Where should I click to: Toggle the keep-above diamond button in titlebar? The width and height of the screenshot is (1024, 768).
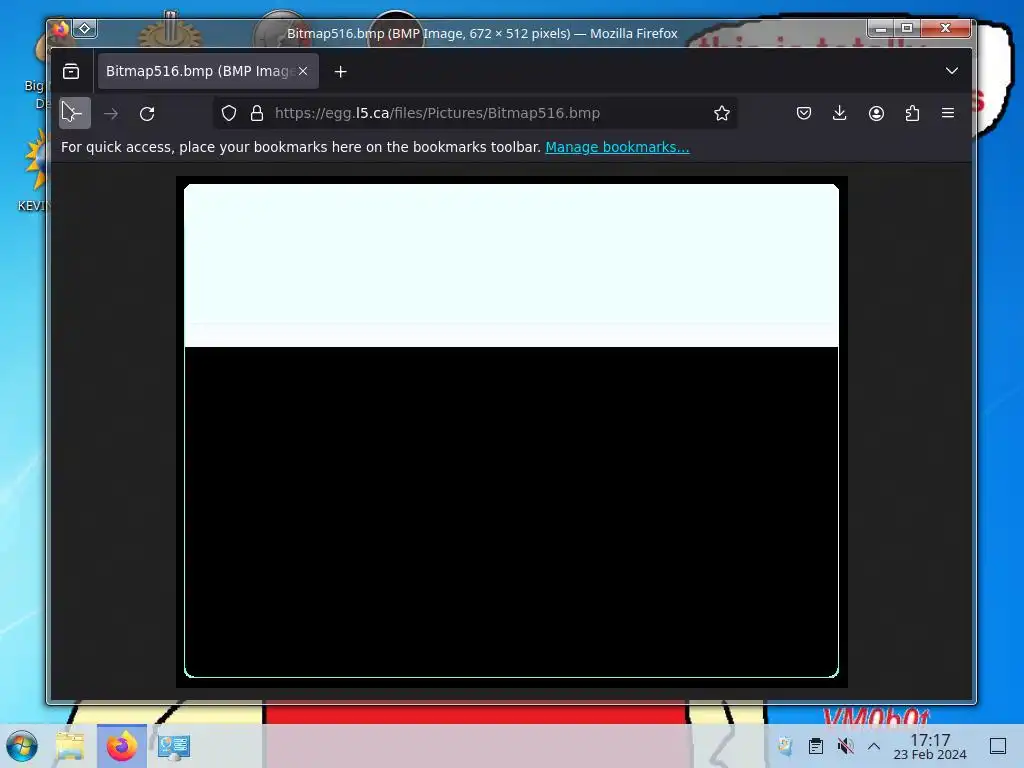(x=84, y=28)
